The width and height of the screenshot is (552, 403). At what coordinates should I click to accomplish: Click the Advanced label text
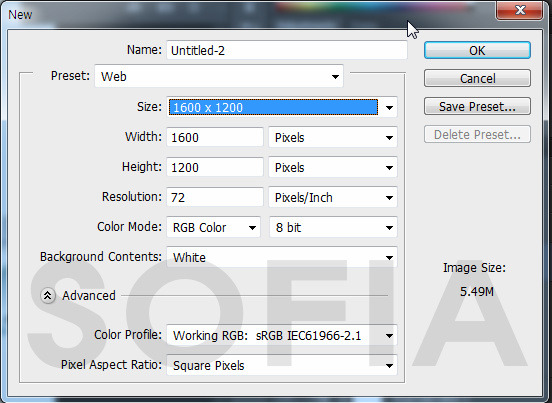click(x=89, y=295)
